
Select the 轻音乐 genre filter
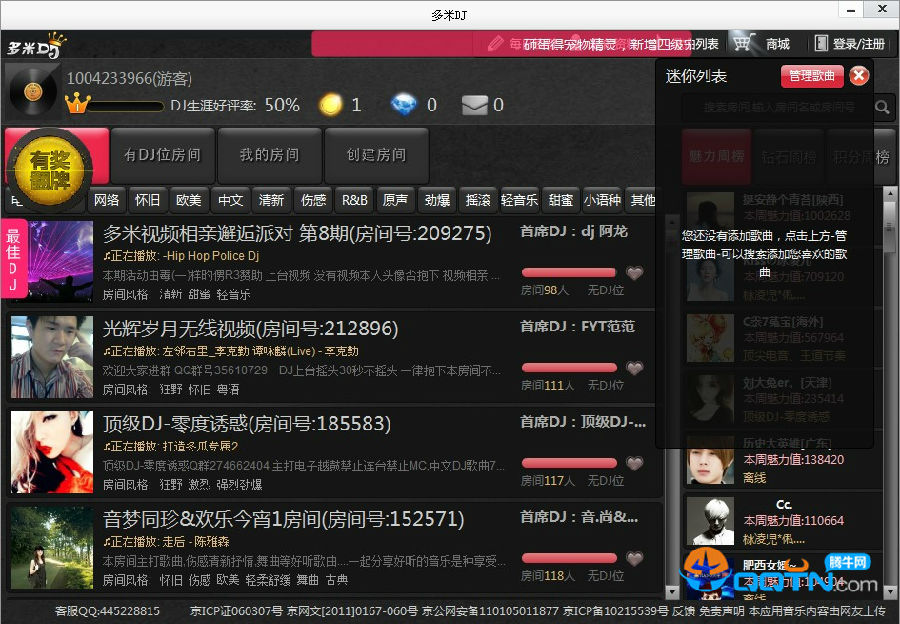coord(519,200)
